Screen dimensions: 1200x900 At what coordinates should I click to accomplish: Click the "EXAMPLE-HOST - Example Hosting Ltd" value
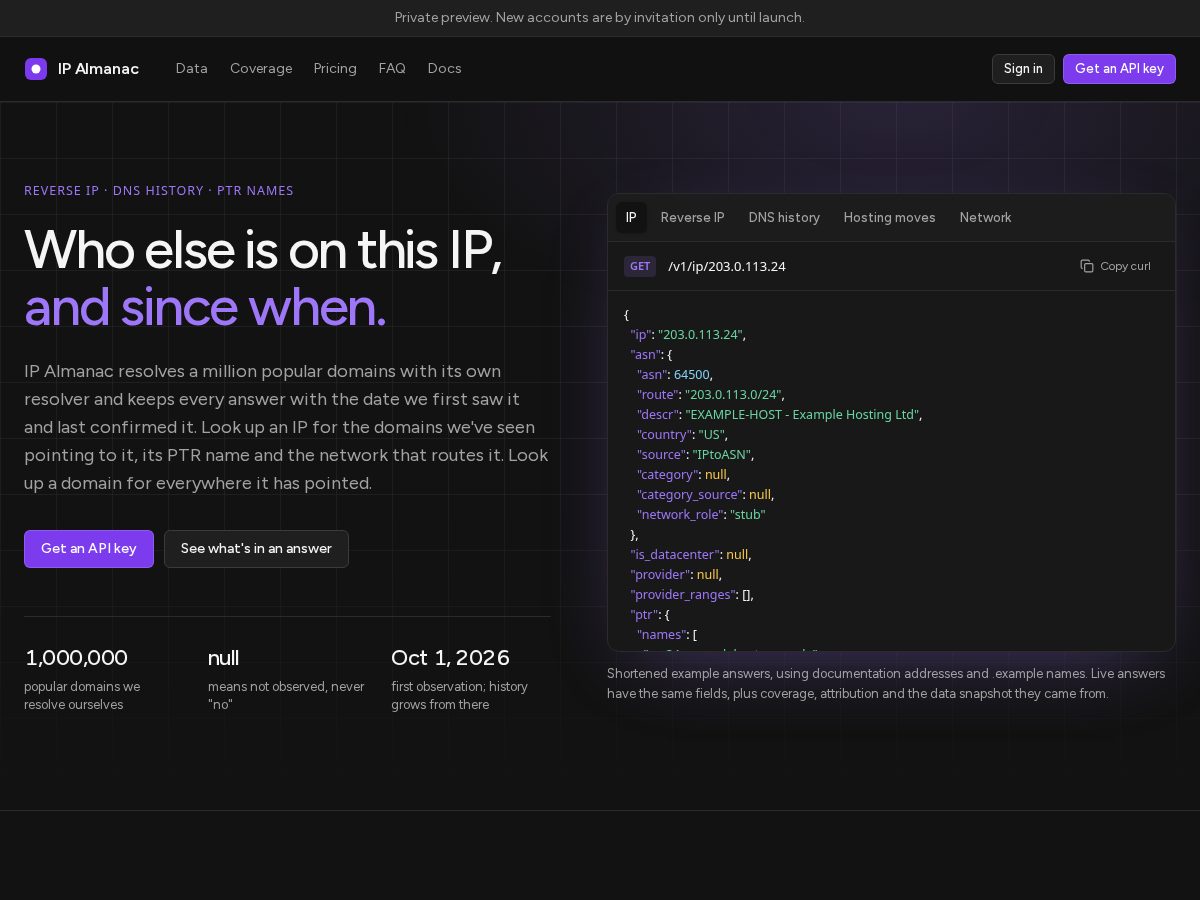click(803, 415)
